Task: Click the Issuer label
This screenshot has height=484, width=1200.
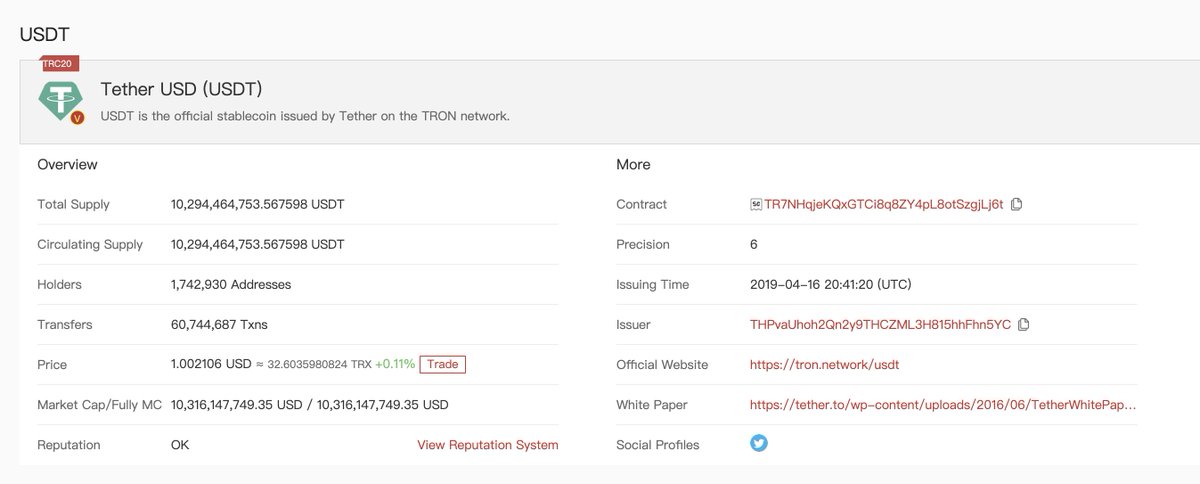Action: pyautogui.click(x=634, y=324)
